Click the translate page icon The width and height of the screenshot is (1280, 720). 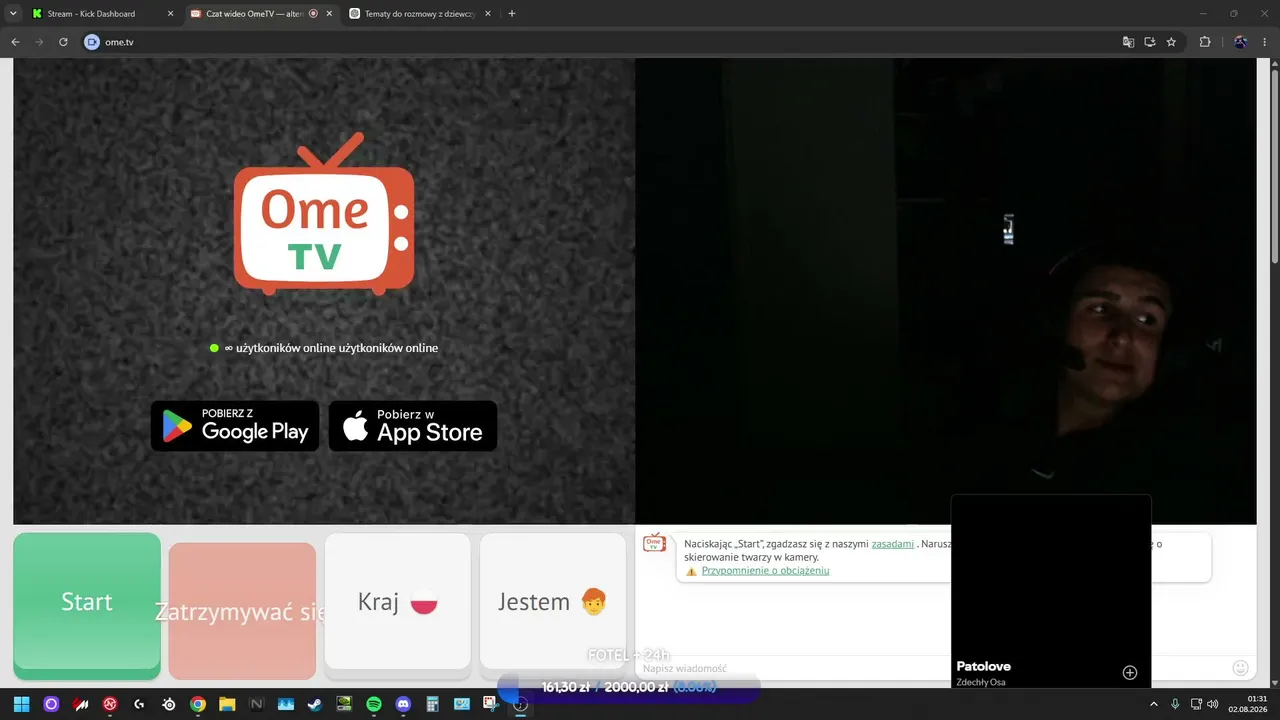pos(1128,42)
